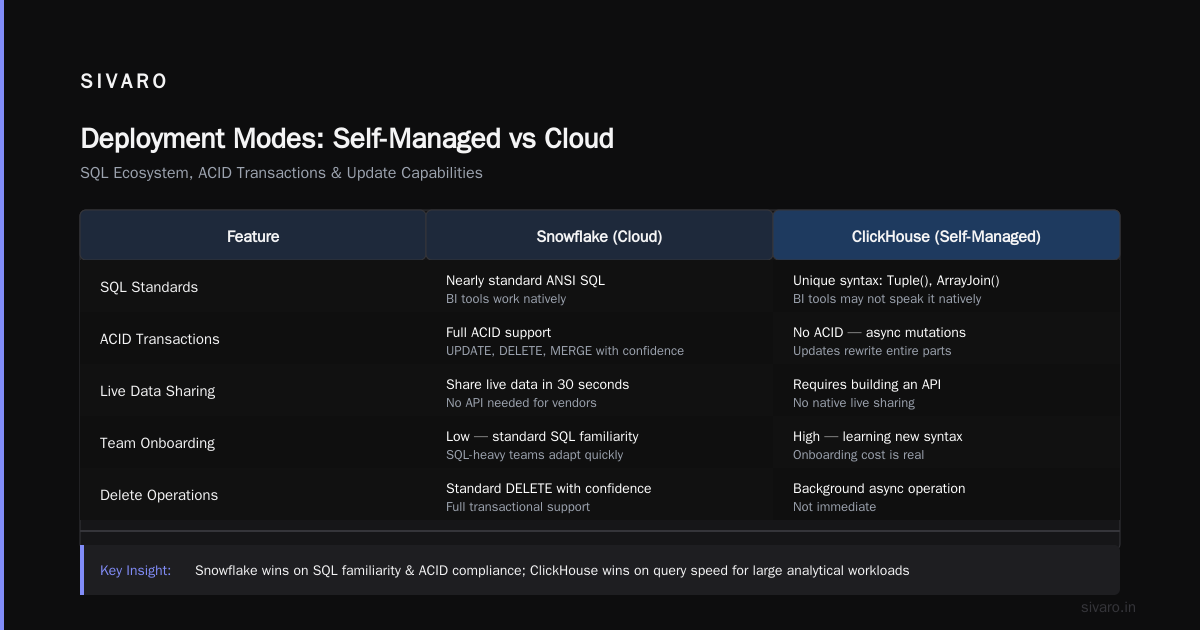The height and width of the screenshot is (630, 1200).
Task: Click "Standard DELETE with confidence" text
Action: 548,488
